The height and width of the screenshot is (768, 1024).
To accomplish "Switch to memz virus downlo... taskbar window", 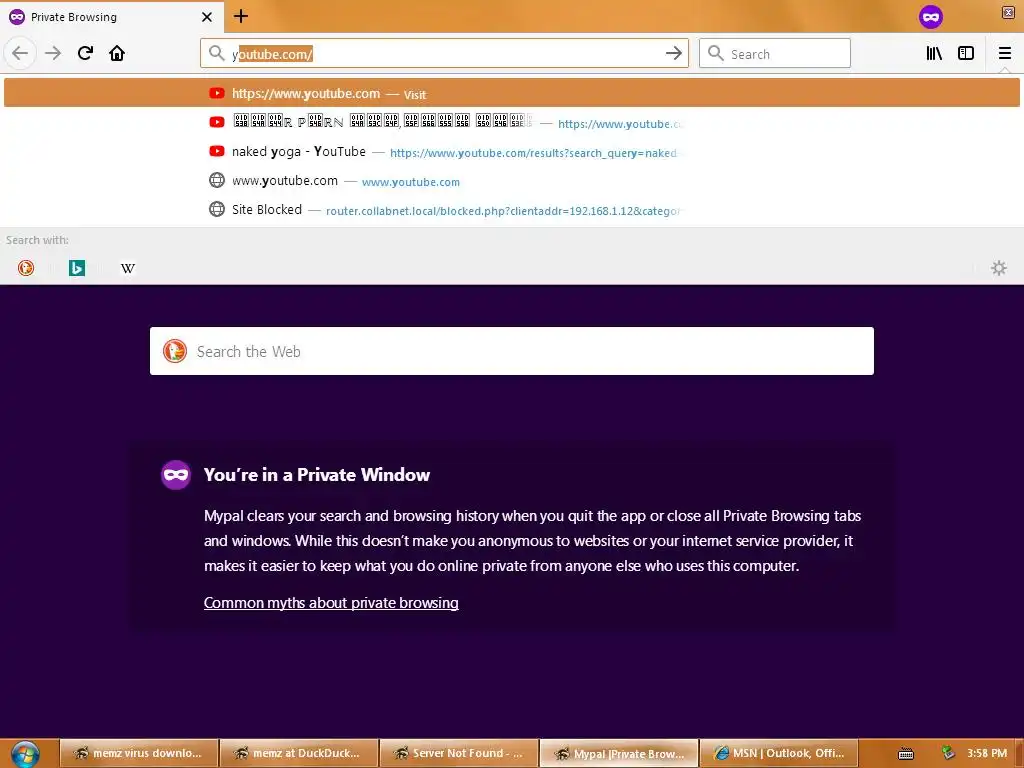I will (138, 753).
